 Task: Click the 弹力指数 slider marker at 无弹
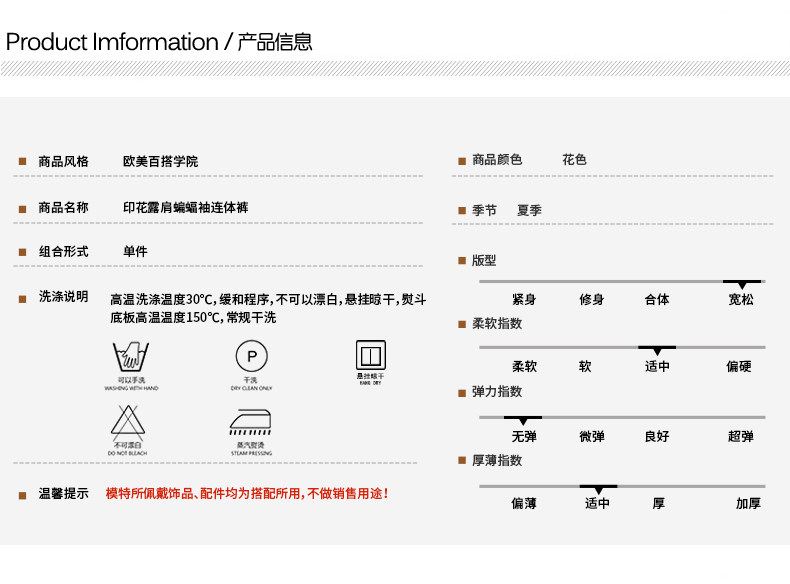pos(523,420)
